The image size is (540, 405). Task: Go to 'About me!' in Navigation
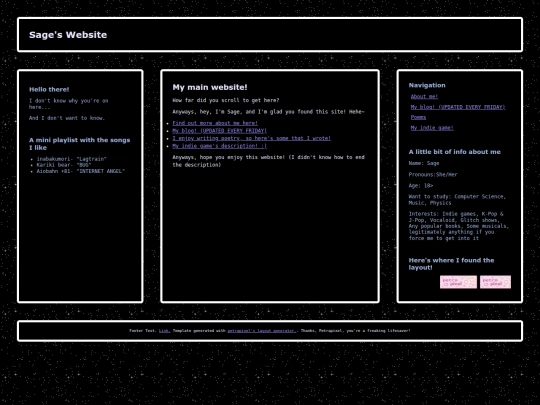tap(424, 96)
